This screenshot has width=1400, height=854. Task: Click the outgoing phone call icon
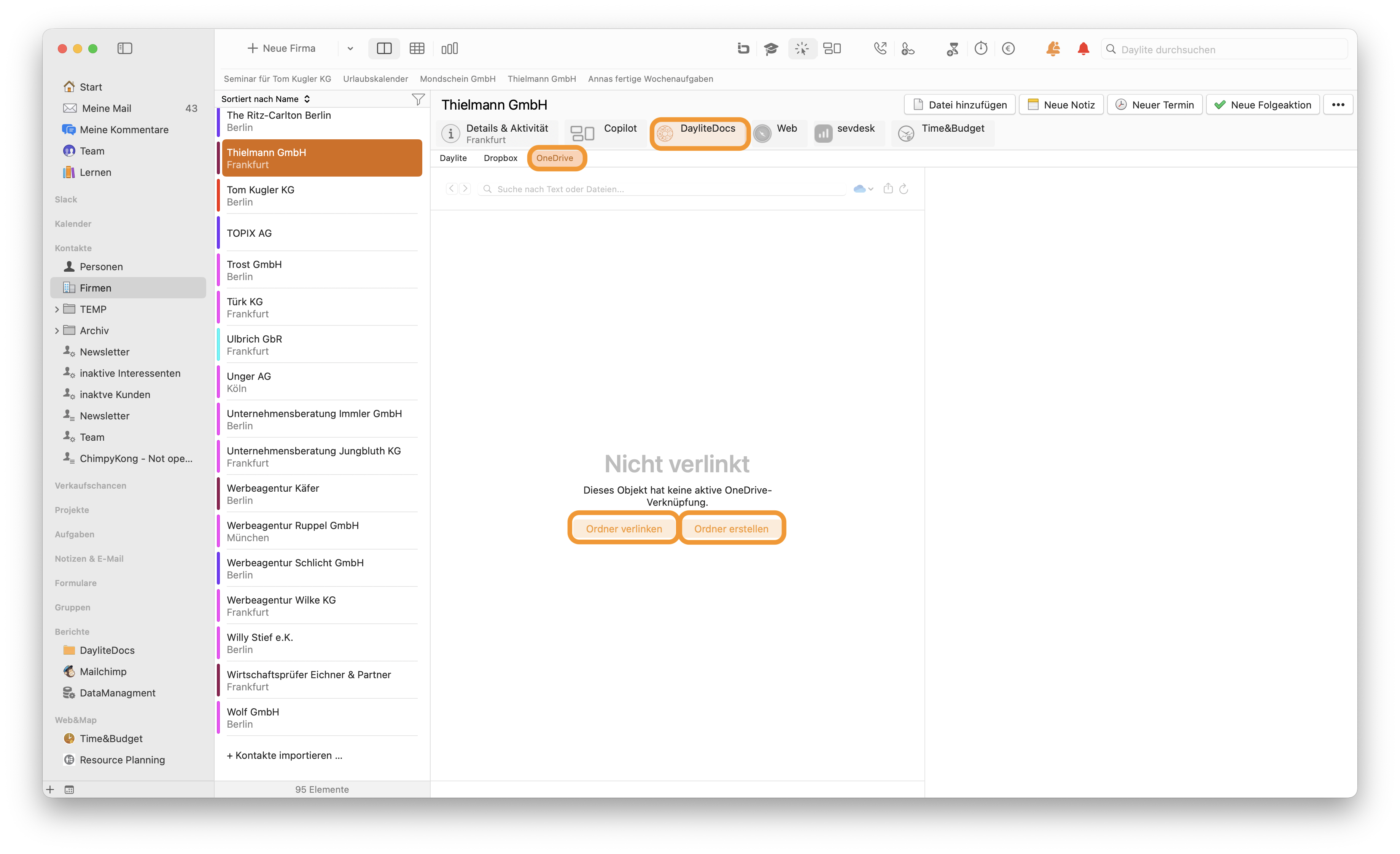tap(880, 48)
